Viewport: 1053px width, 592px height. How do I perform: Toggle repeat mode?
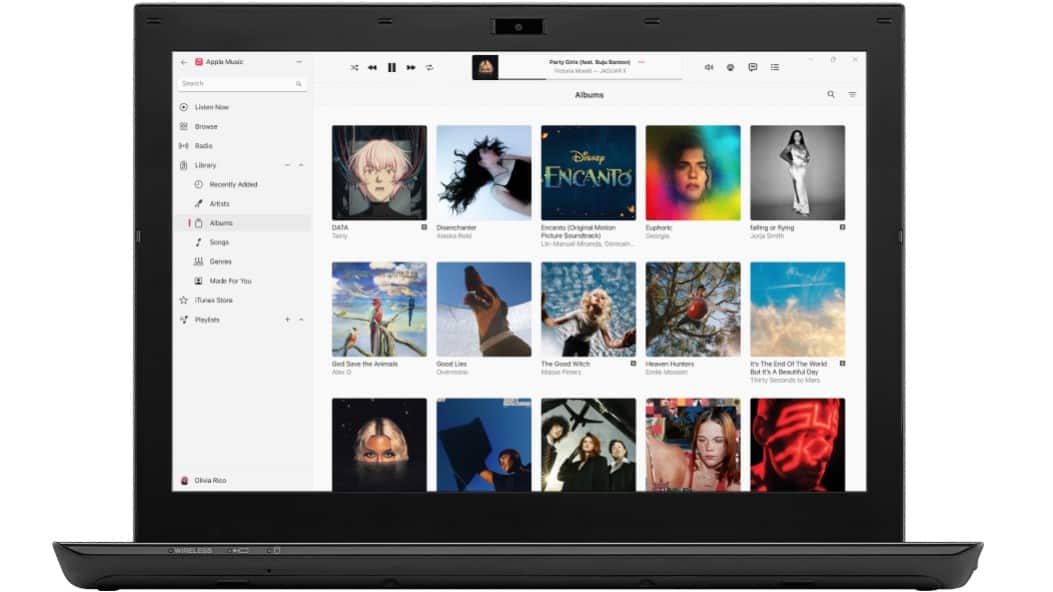coord(429,67)
